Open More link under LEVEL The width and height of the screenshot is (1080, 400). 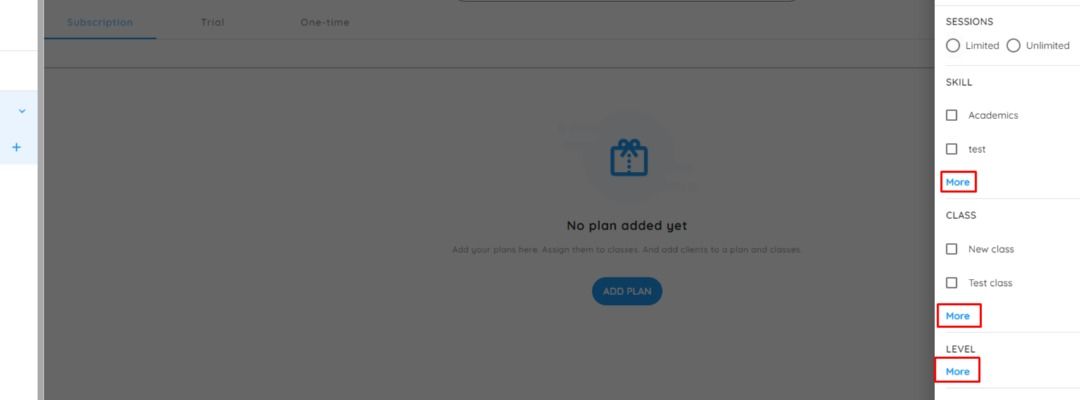(957, 371)
